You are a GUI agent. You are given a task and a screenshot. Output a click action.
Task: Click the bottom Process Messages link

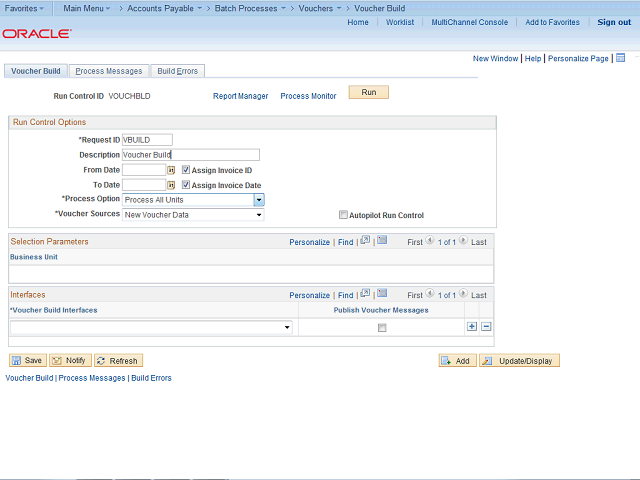(92, 378)
